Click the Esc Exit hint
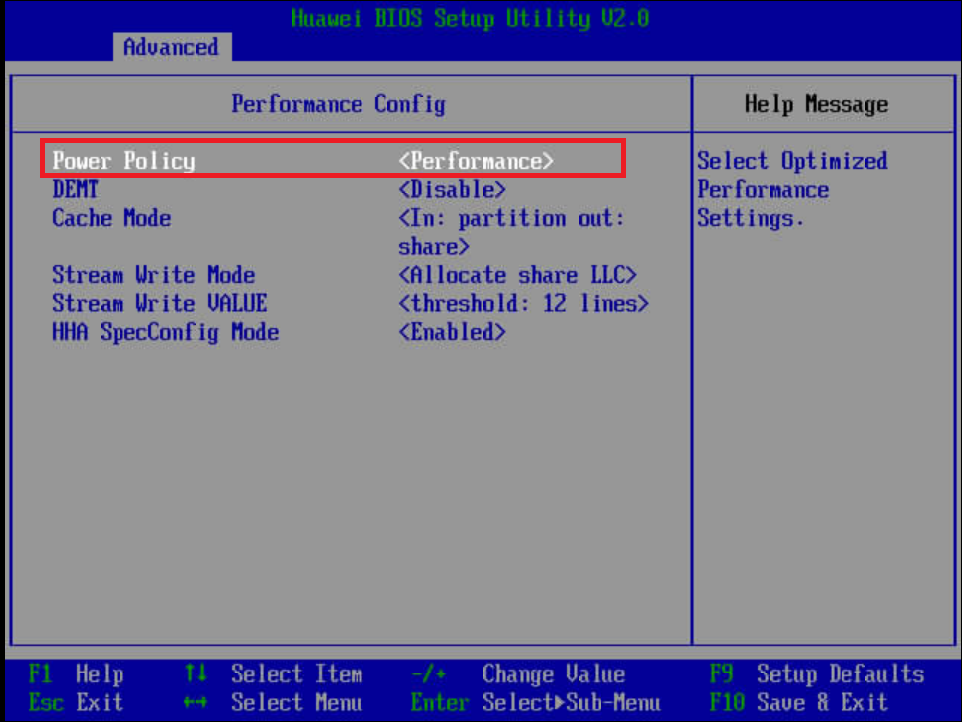962x722 pixels. [x=76, y=703]
